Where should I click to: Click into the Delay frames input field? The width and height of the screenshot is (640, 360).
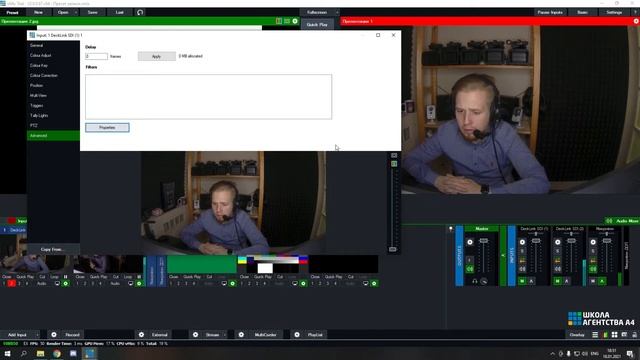click(x=96, y=56)
